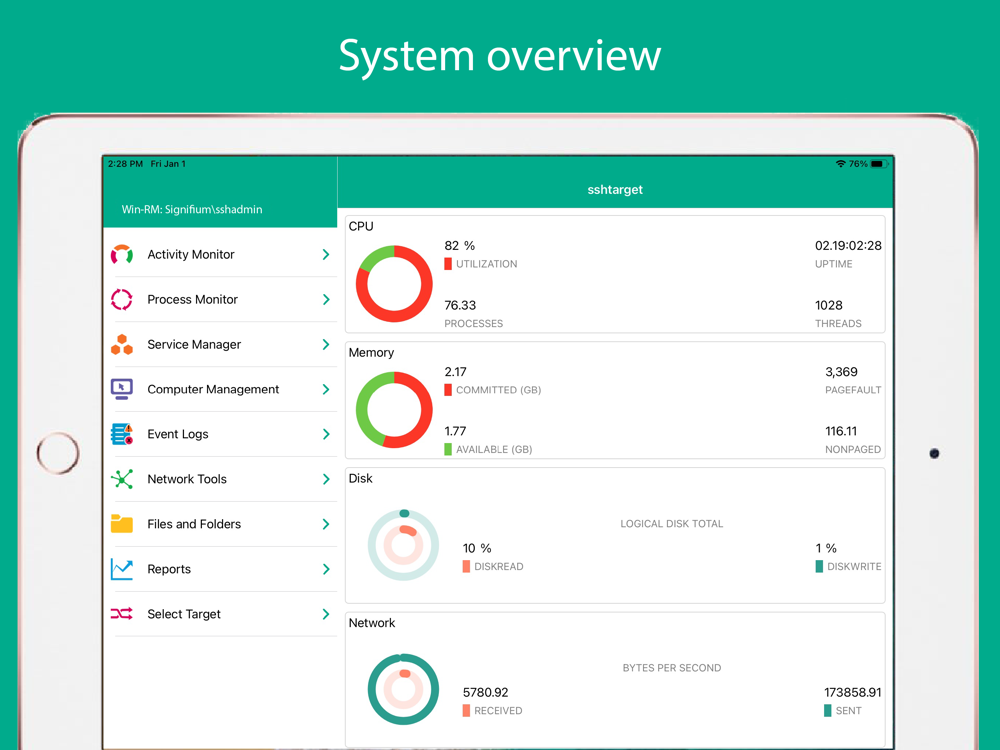Click the red COMMITTED (GB) swatch
The height and width of the screenshot is (750, 1000).
pos(448,390)
